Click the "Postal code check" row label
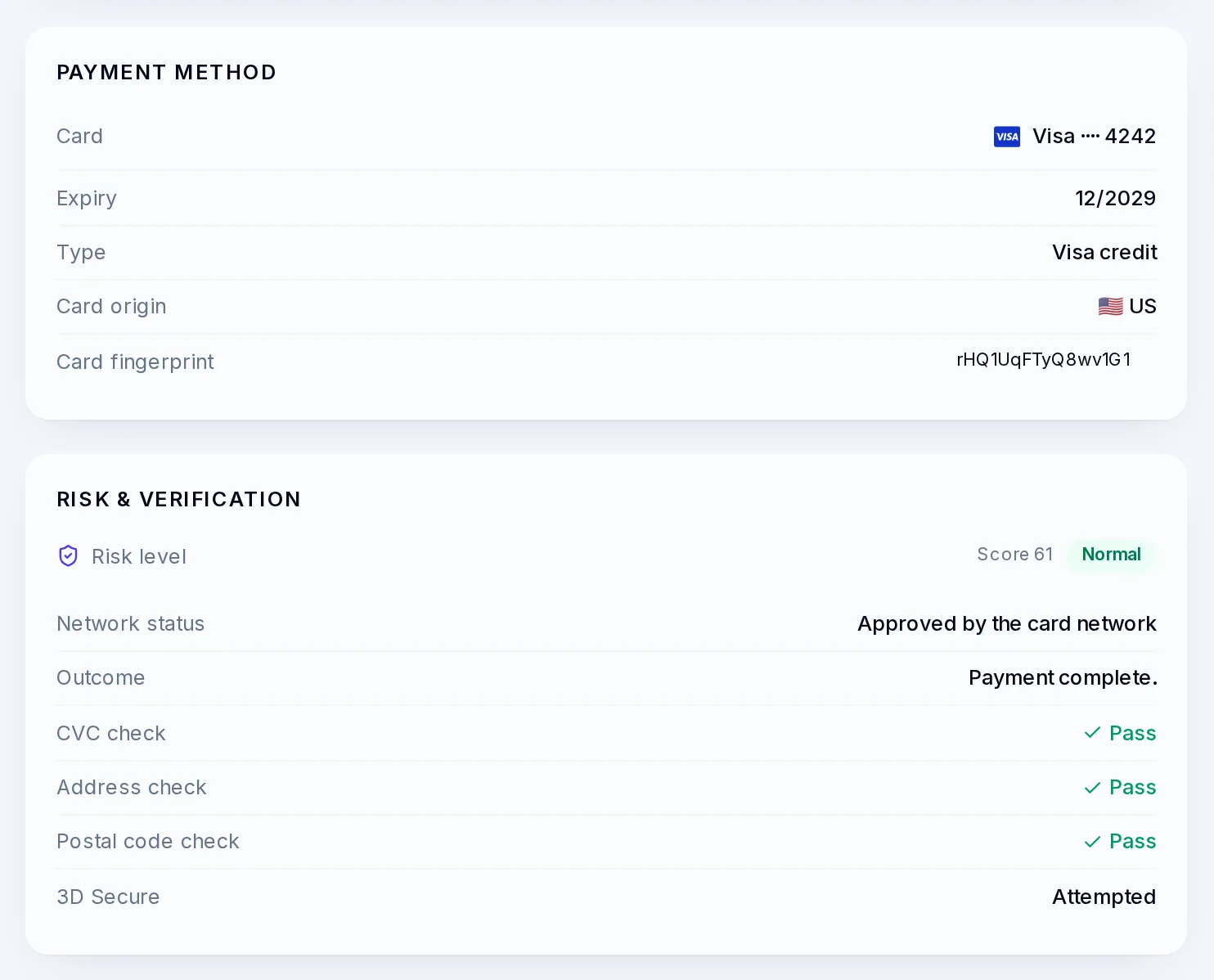The image size is (1214, 980). (148, 841)
